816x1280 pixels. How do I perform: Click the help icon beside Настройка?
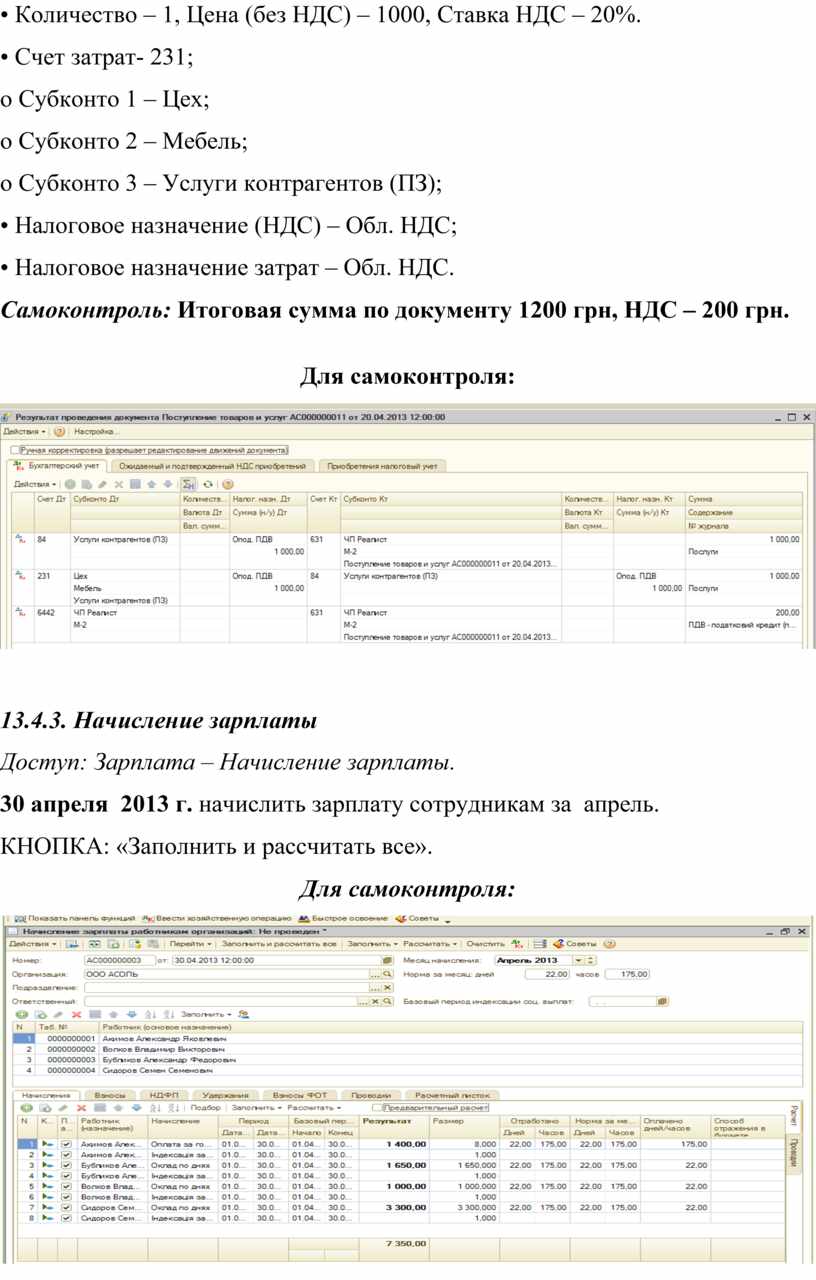[x=59, y=431]
